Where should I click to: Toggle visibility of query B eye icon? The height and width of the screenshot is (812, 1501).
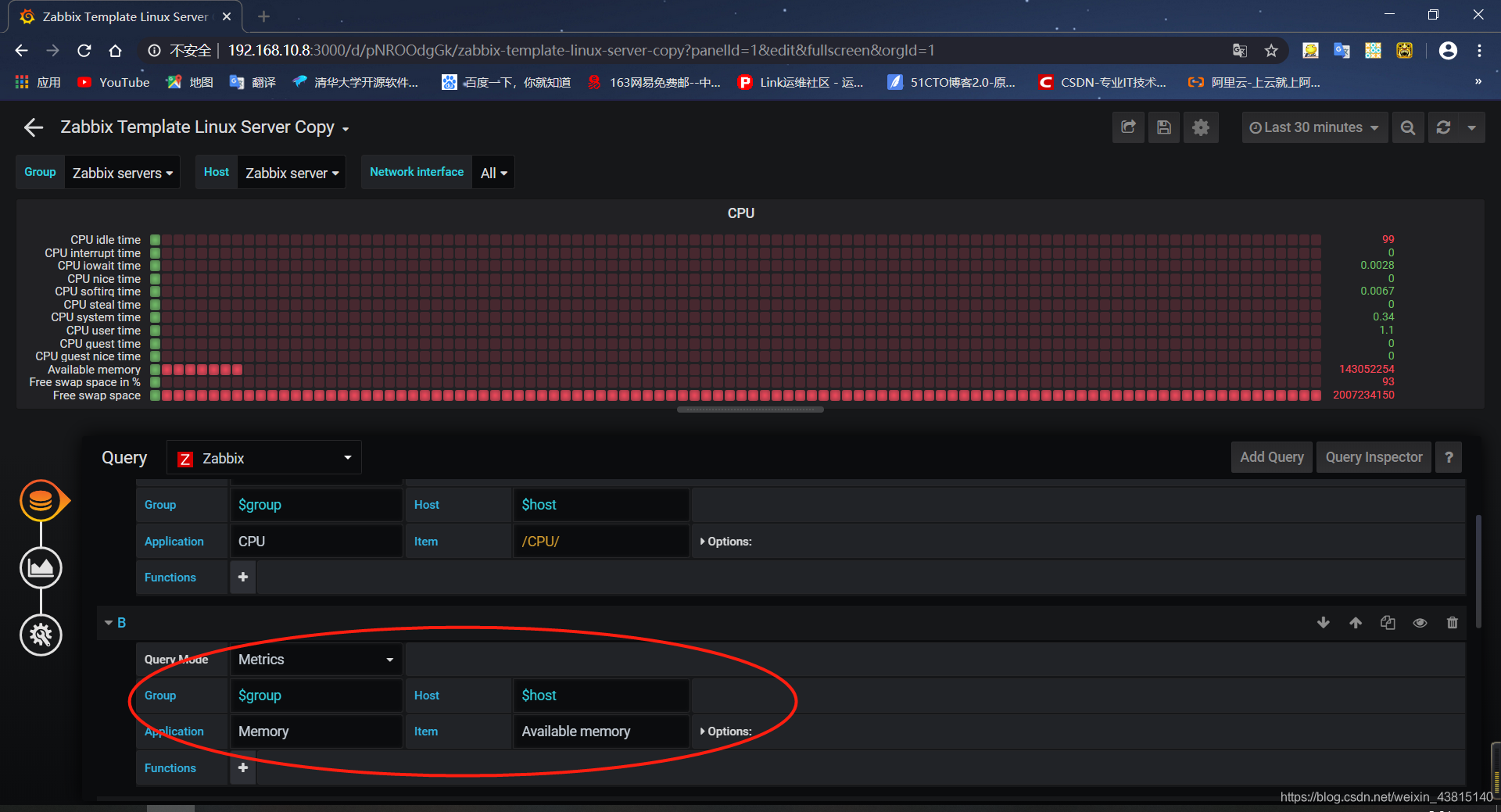pyautogui.click(x=1420, y=623)
